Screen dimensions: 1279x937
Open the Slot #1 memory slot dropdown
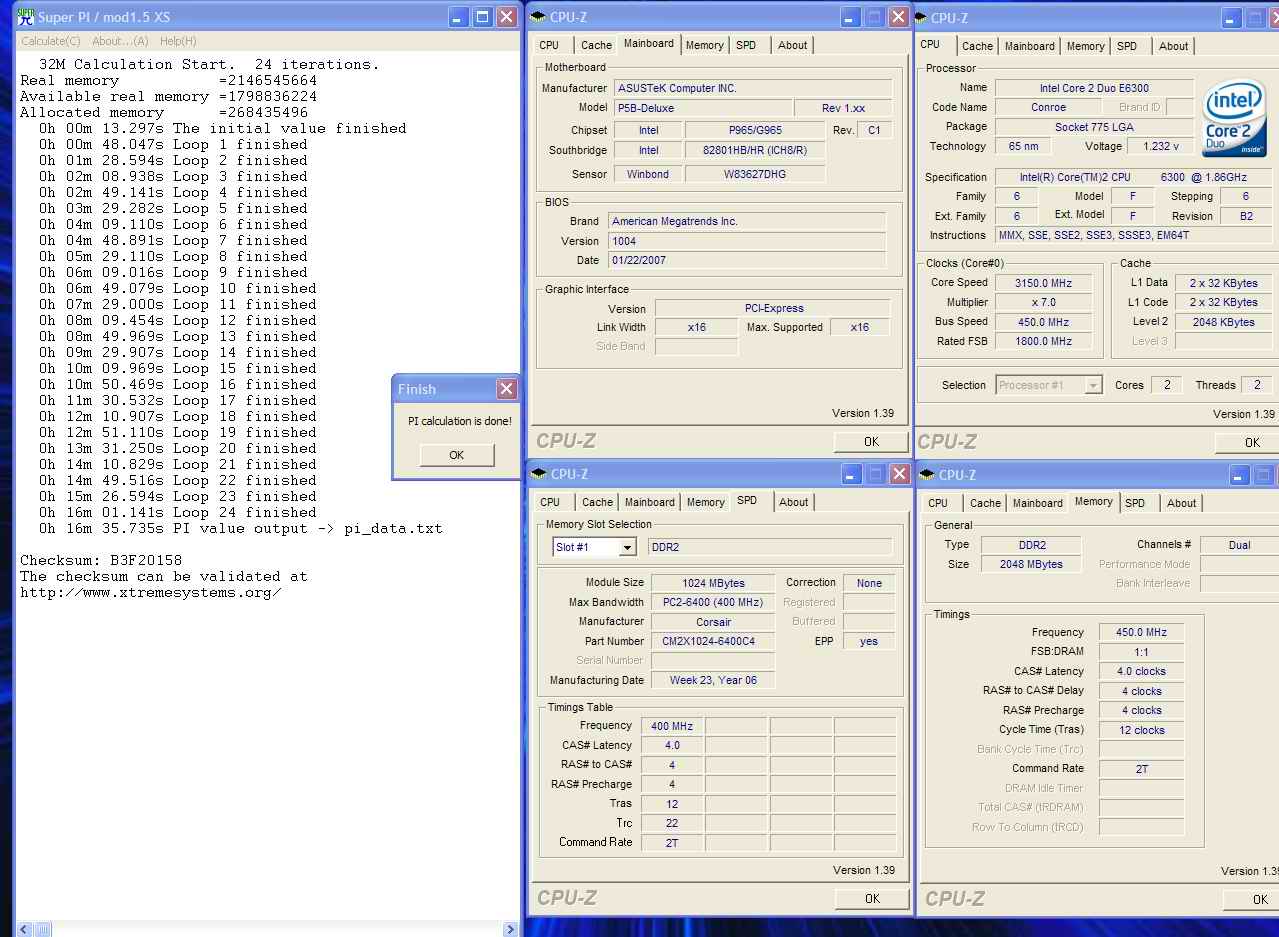click(x=627, y=547)
